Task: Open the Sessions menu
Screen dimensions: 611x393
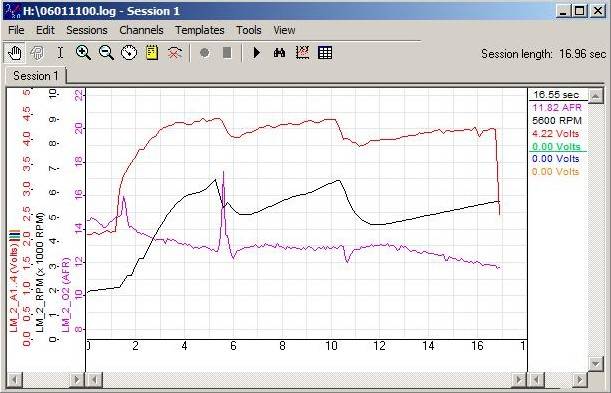Action: (x=87, y=30)
